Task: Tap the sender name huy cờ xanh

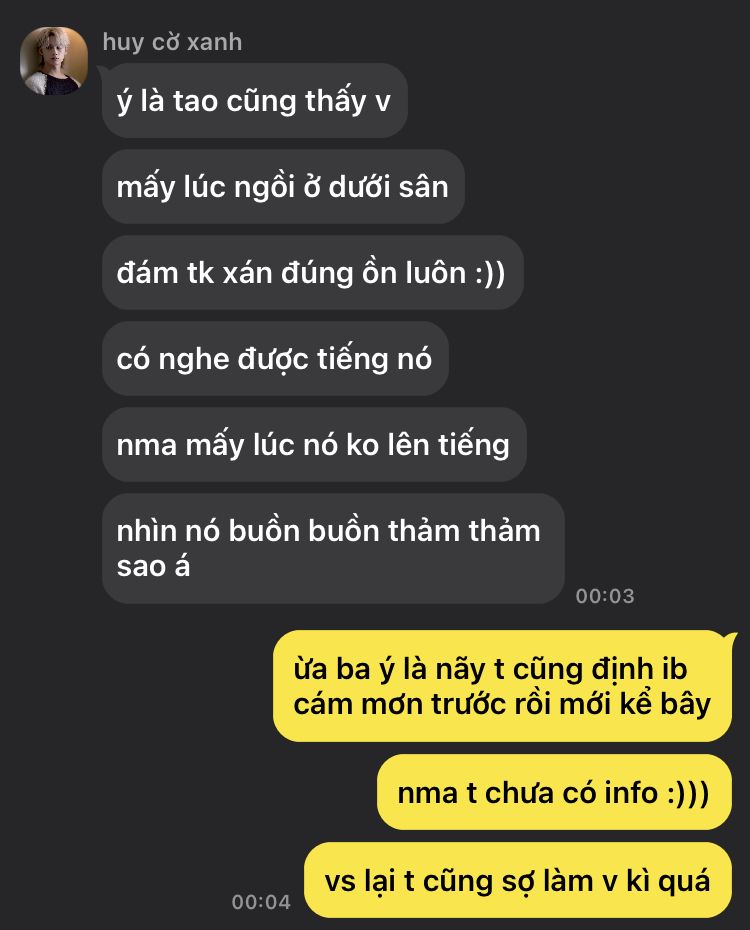Action: pos(173,42)
